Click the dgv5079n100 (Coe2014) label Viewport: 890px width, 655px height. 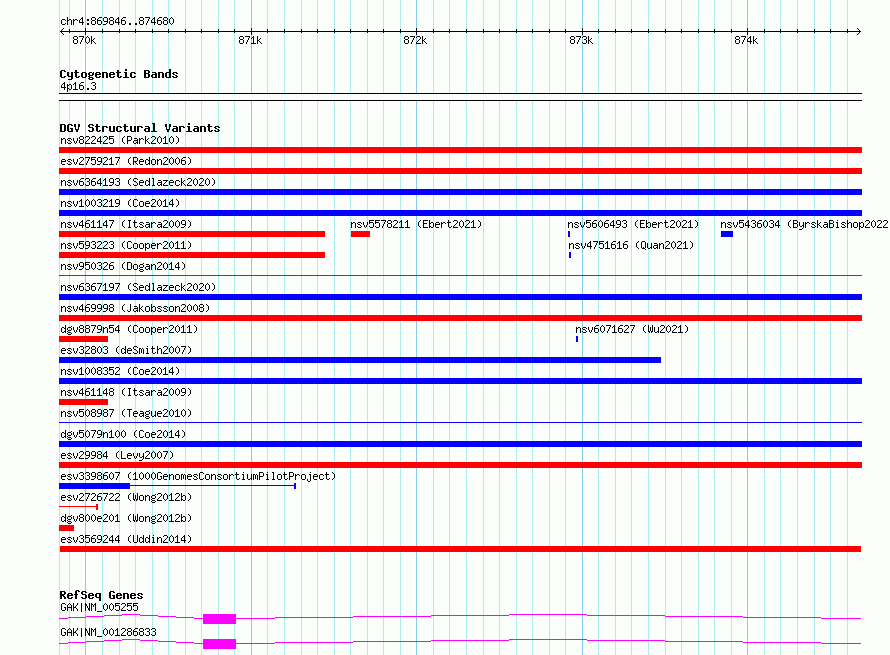click(x=123, y=434)
